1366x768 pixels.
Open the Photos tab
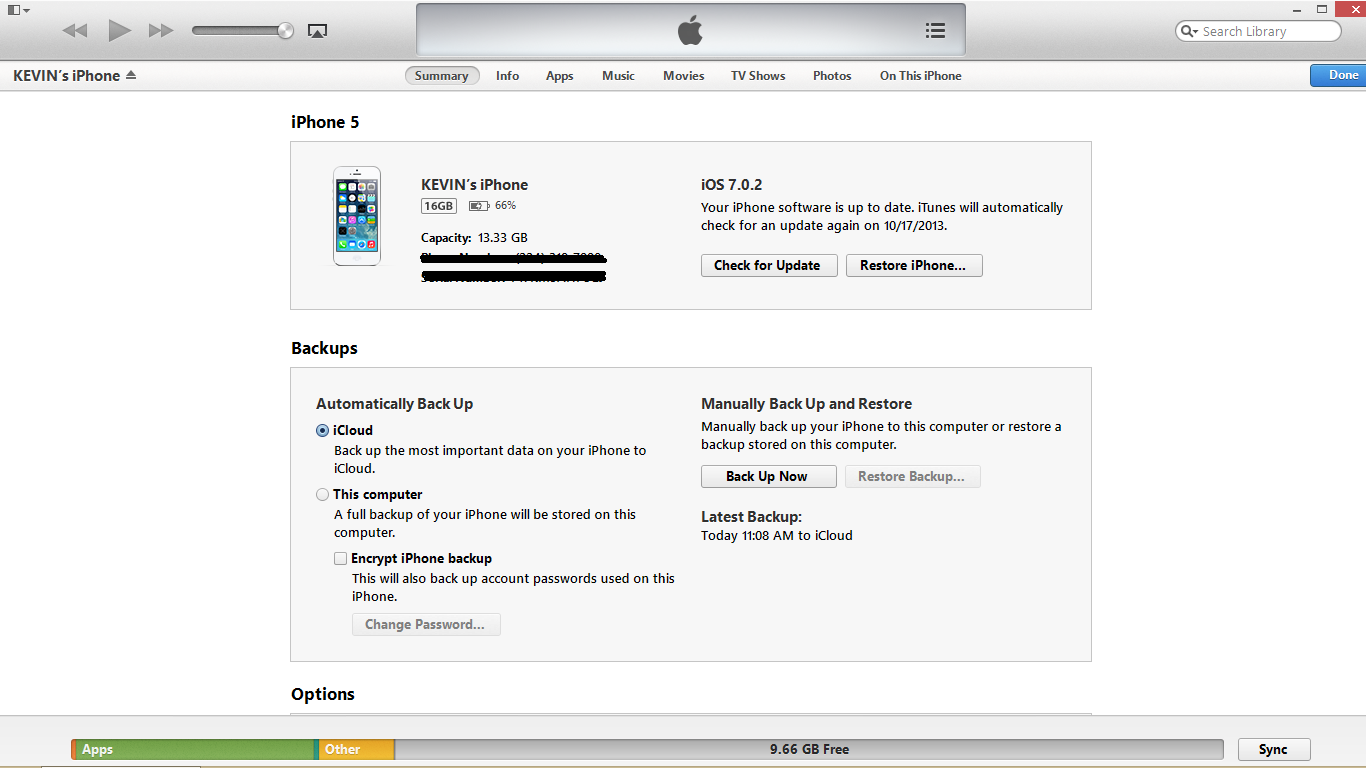coord(832,76)
